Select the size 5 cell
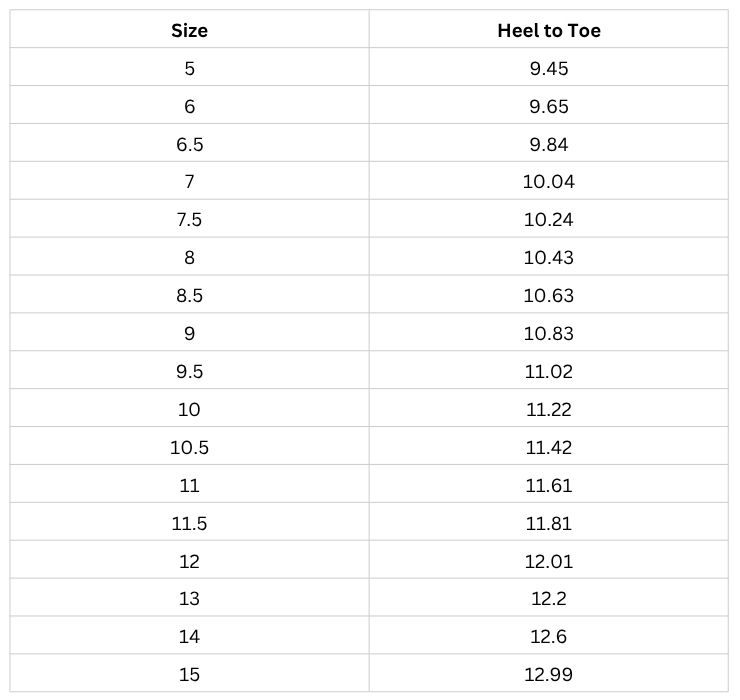This screenshot has height=700, width=740. point(189,68)
